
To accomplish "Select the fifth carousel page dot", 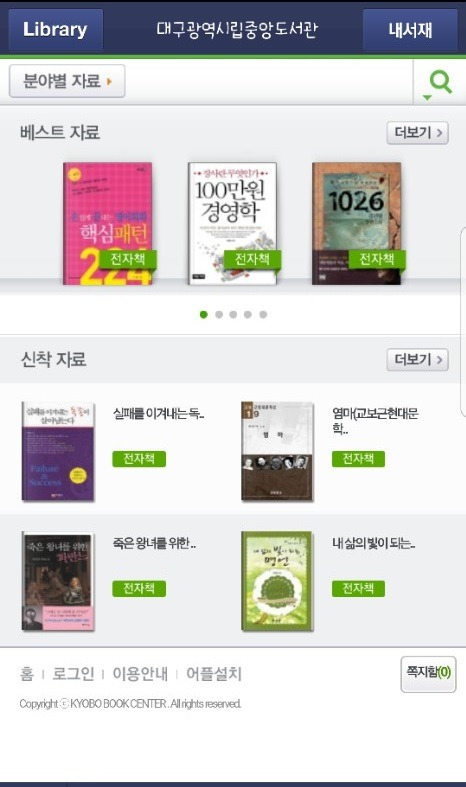I will [x=263, y=315].
